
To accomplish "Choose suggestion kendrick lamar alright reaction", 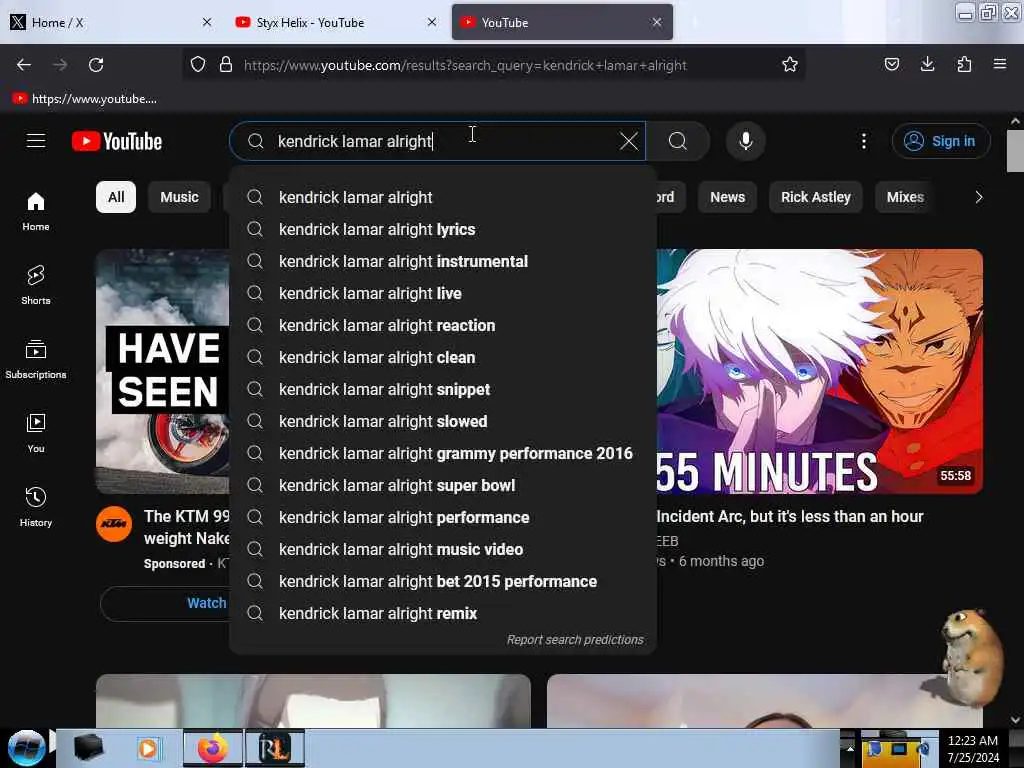I will point(443,325).
